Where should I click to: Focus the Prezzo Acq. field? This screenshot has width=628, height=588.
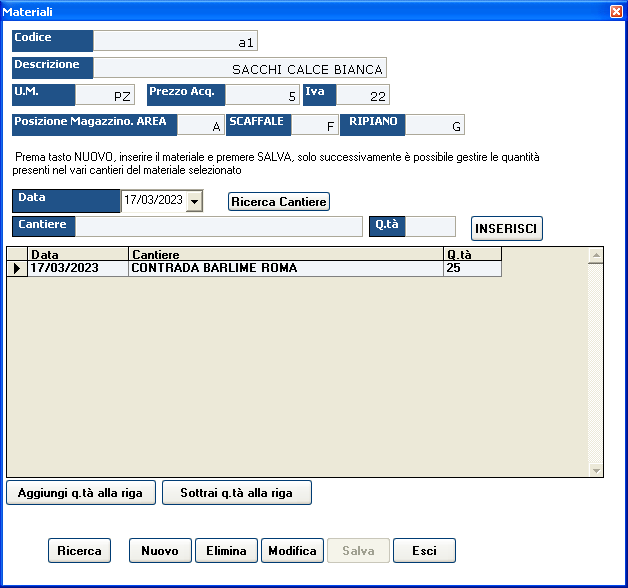point(262,95)
